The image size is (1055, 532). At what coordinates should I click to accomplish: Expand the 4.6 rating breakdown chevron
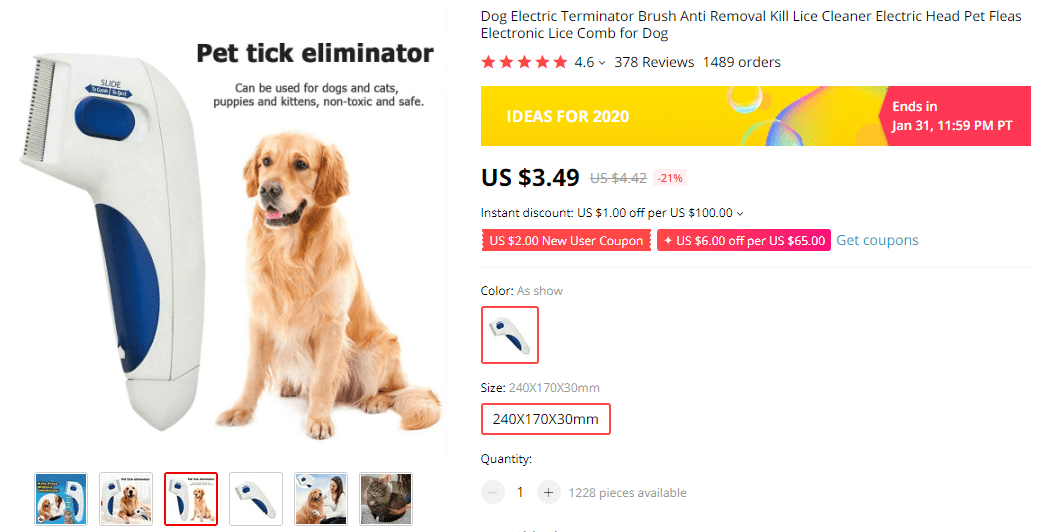coord(602,63)
